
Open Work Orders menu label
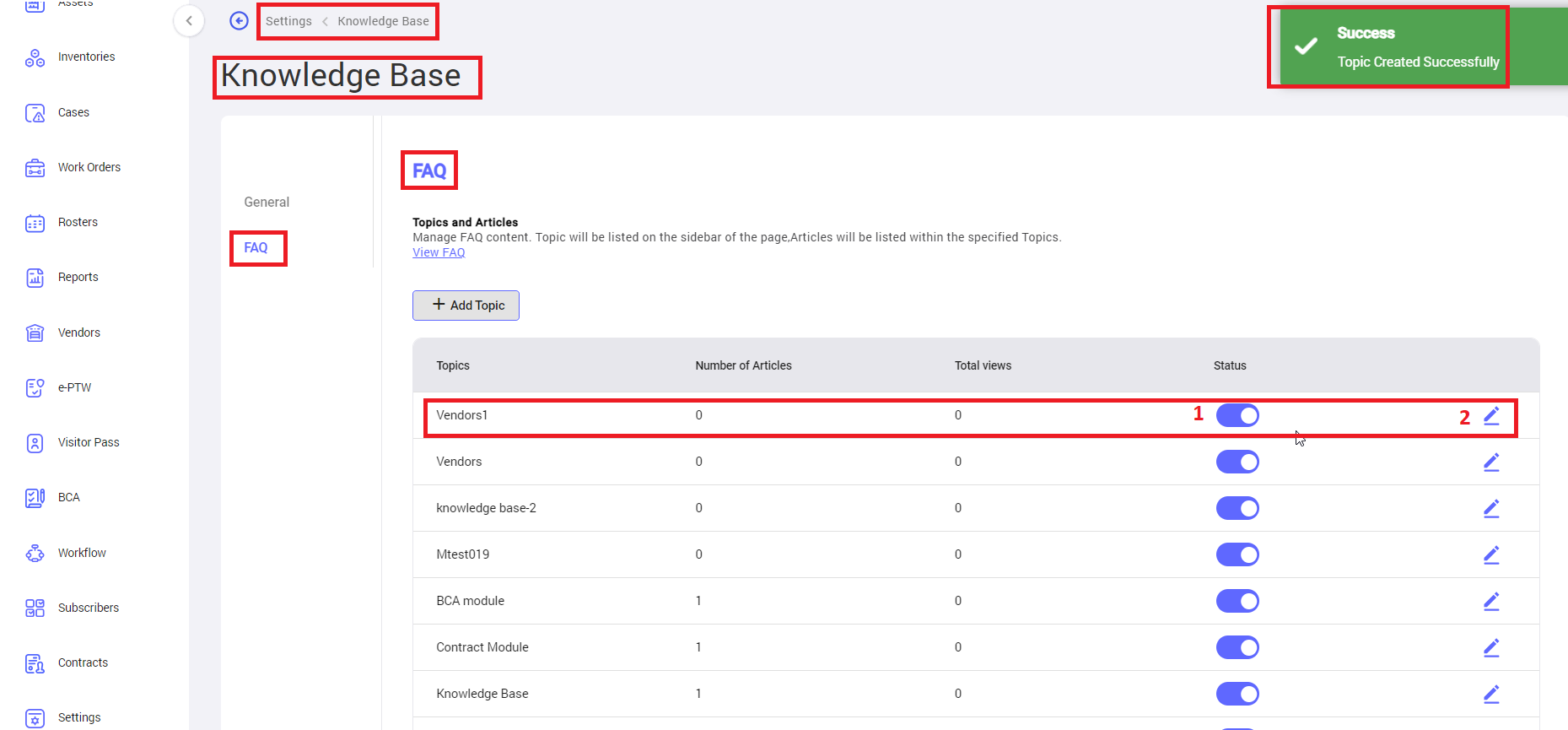pos(89,168)
